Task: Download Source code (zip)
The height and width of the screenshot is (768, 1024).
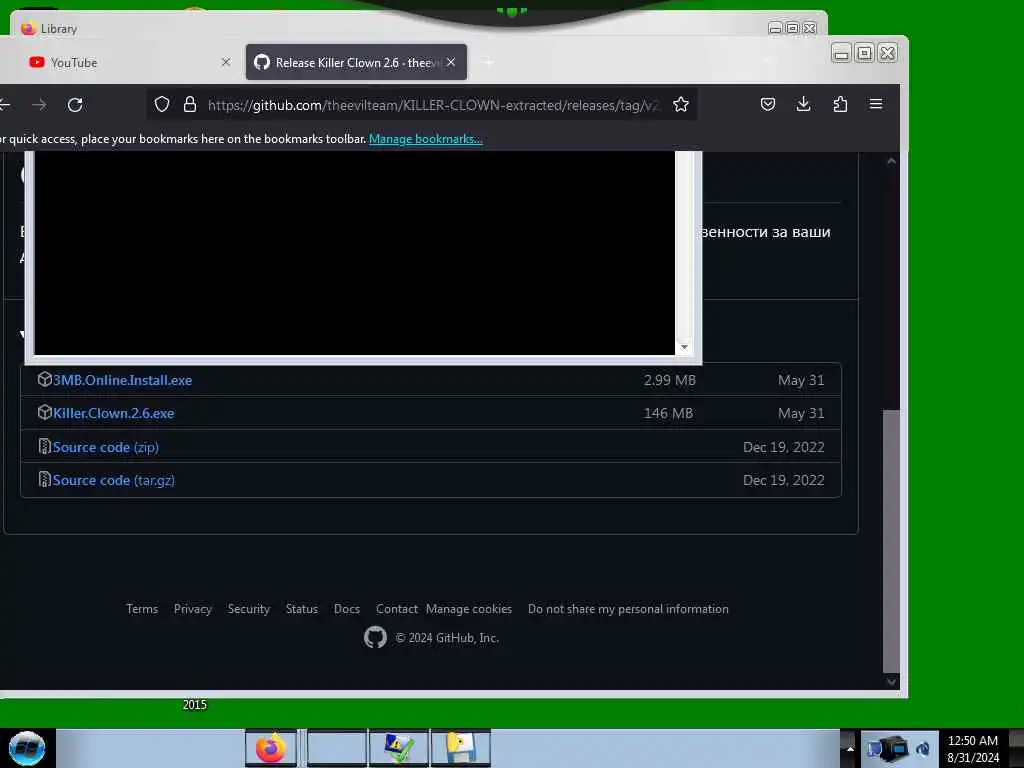Action: click(105, 447)
